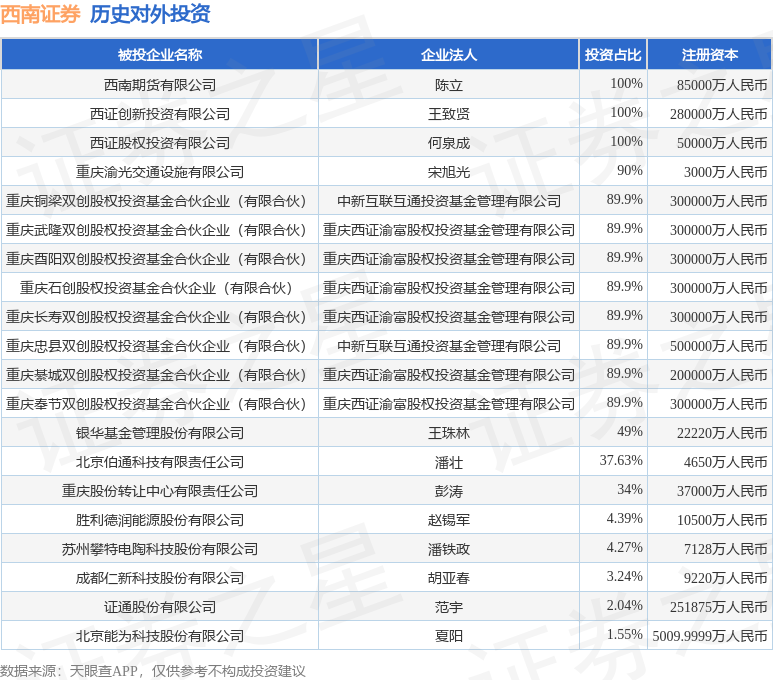Screen dimensions: 773x680
Task: Click 5009.9999万人民币 registered capital
Action: 710,636
